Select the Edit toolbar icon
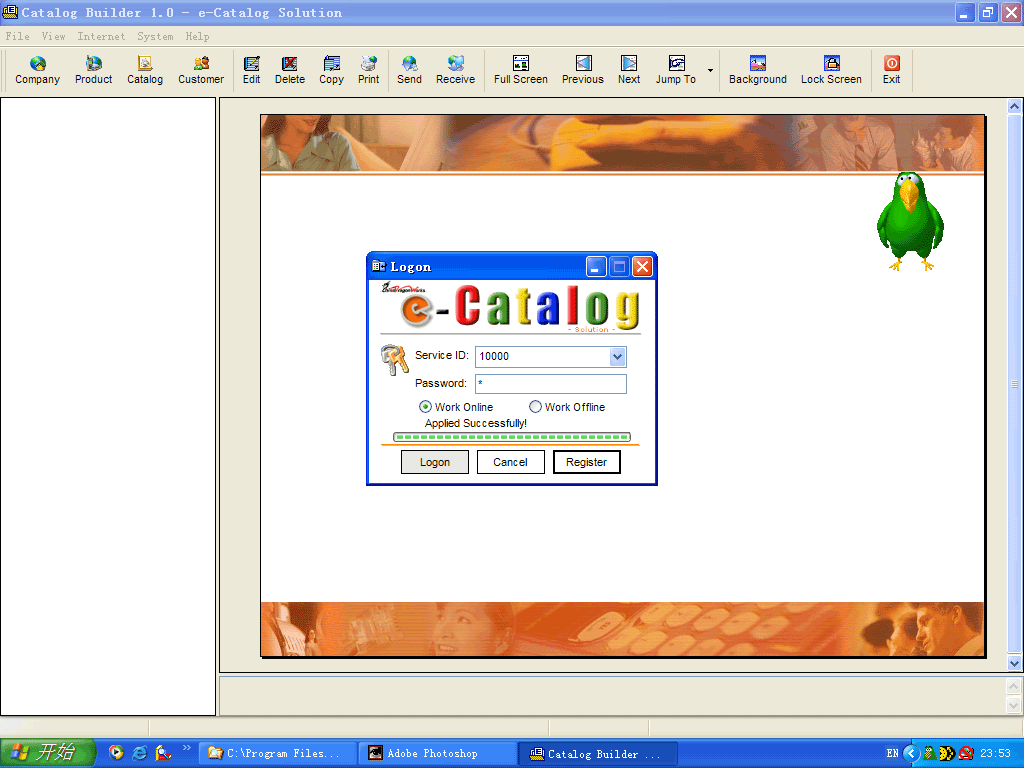The width and height of the screenshot is (1024, 768). [251, 70]
